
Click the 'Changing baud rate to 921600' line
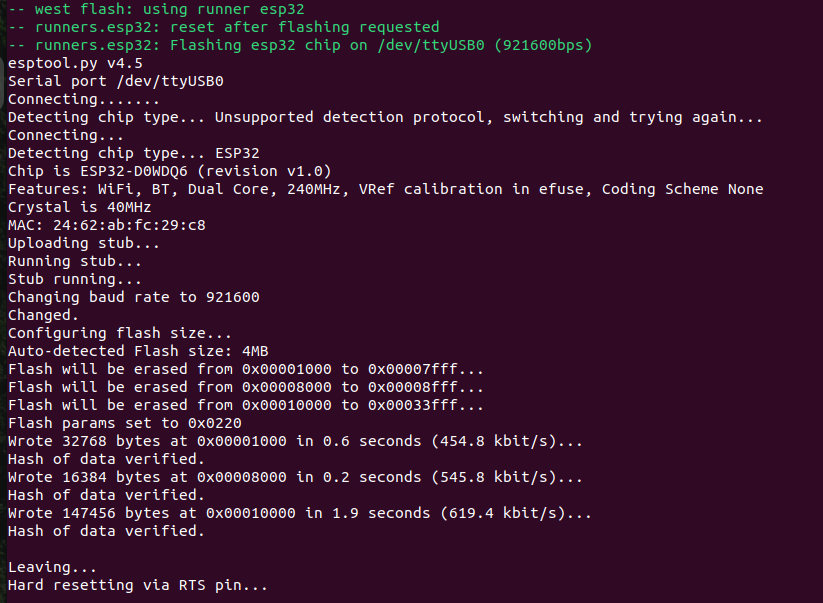tap(133, 297)
